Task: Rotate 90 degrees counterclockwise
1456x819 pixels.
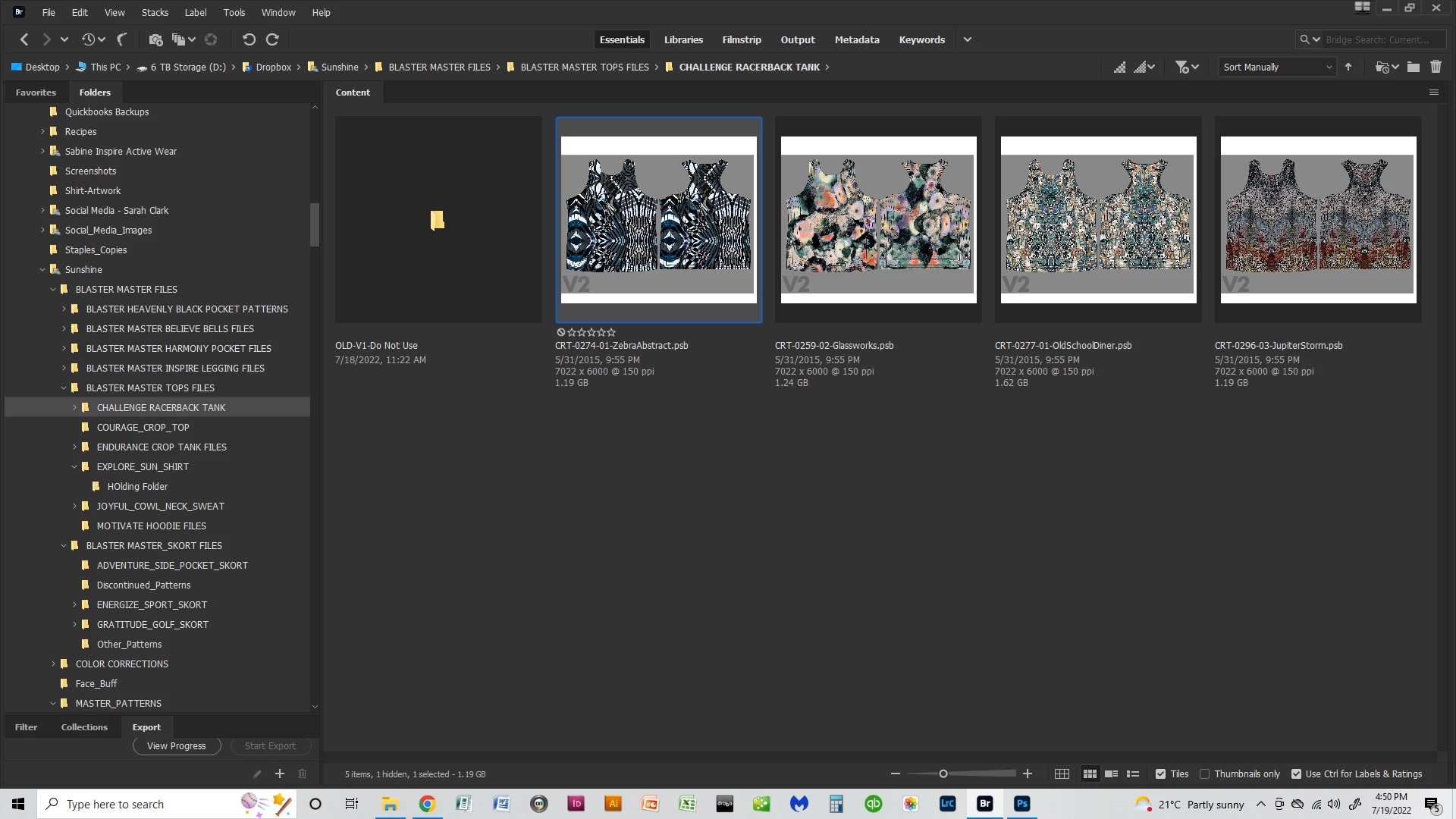Action: click(249, 39)
